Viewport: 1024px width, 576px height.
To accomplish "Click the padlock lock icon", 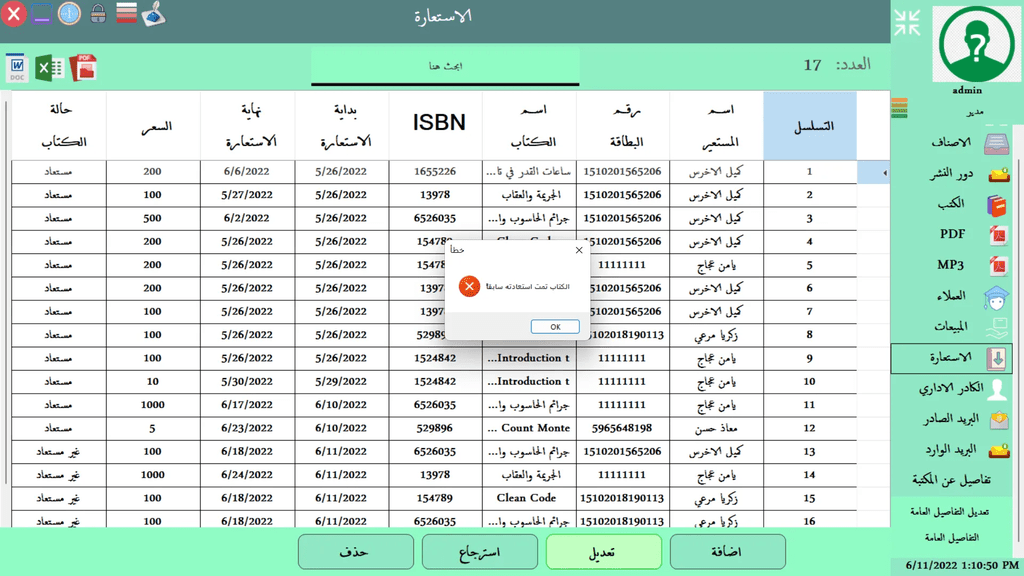I will [x=98, y=13].
